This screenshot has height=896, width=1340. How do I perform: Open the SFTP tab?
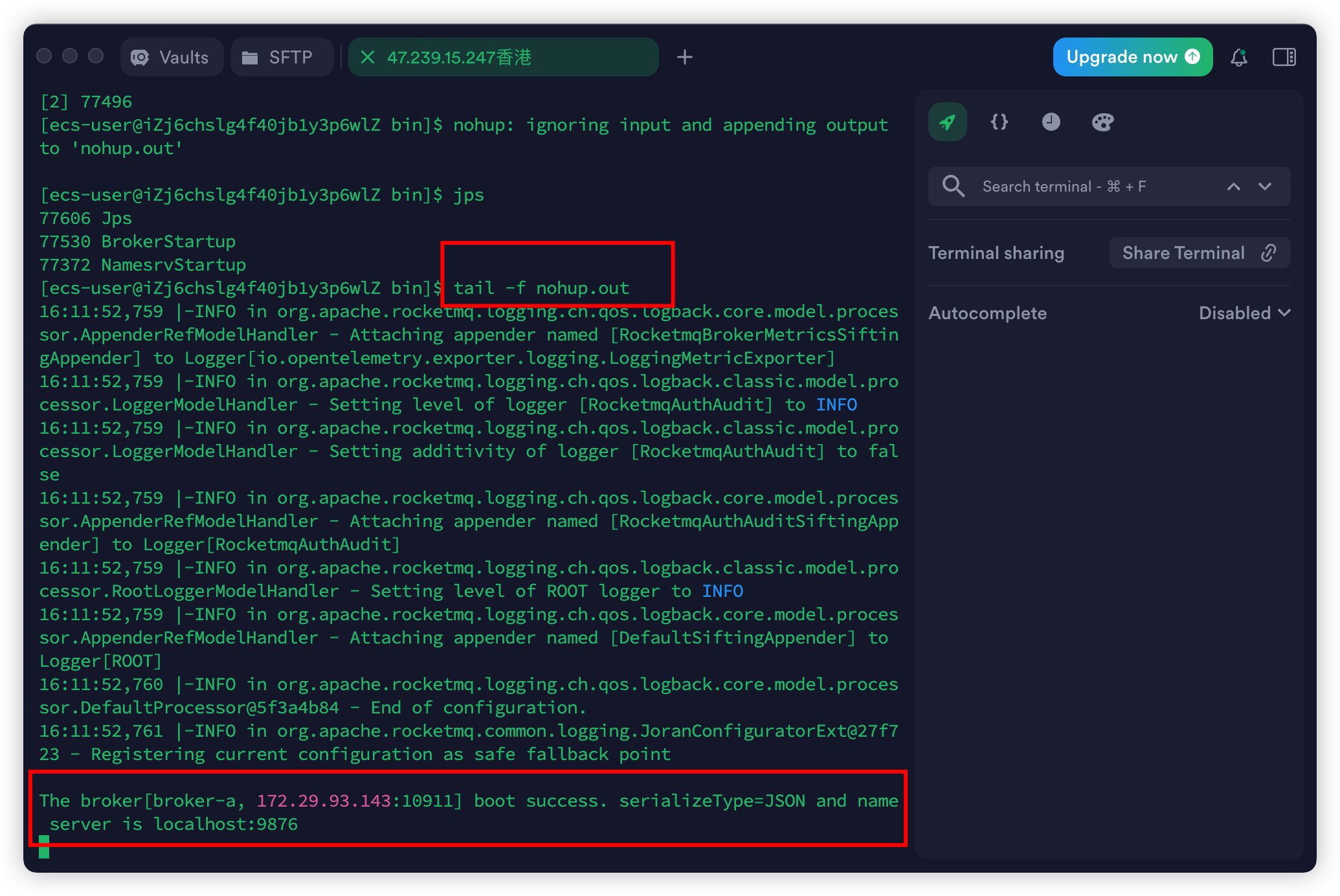282,58
